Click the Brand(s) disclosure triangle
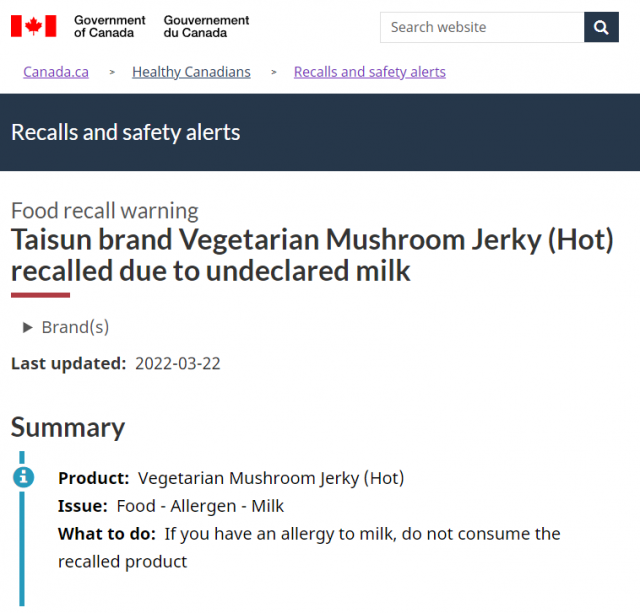Screen dimensions: 640x613 tap(27, 327)
